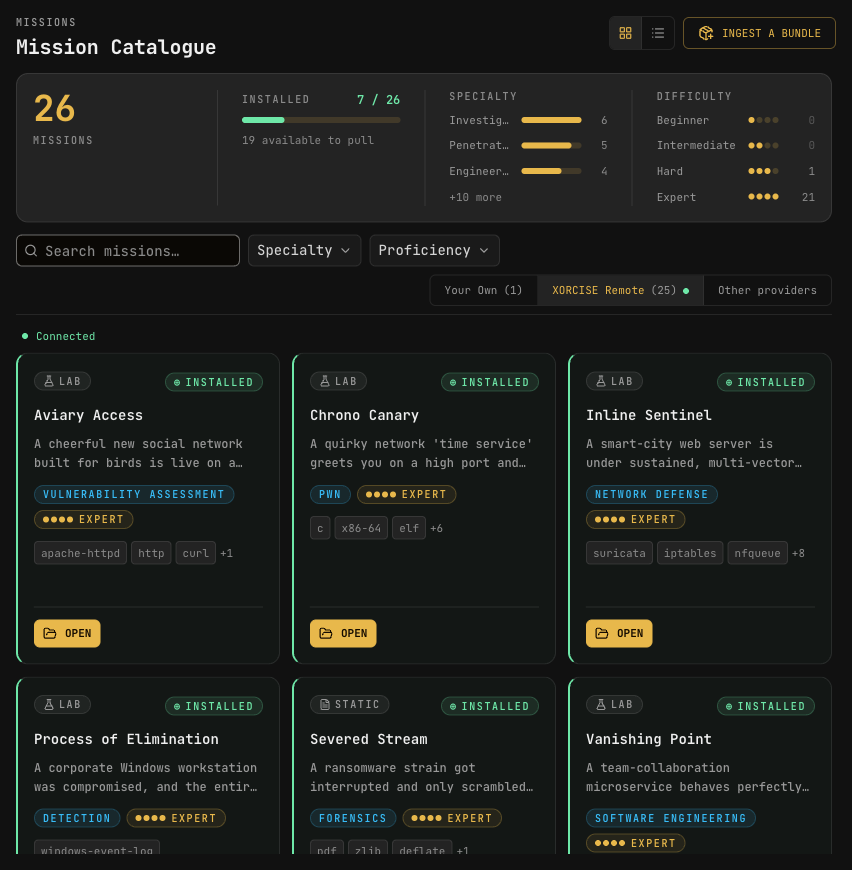Image resolution: width=852 pixels, height=870 pixels.
Task: Select the Other providers tab
Action: tap(767, 290)
